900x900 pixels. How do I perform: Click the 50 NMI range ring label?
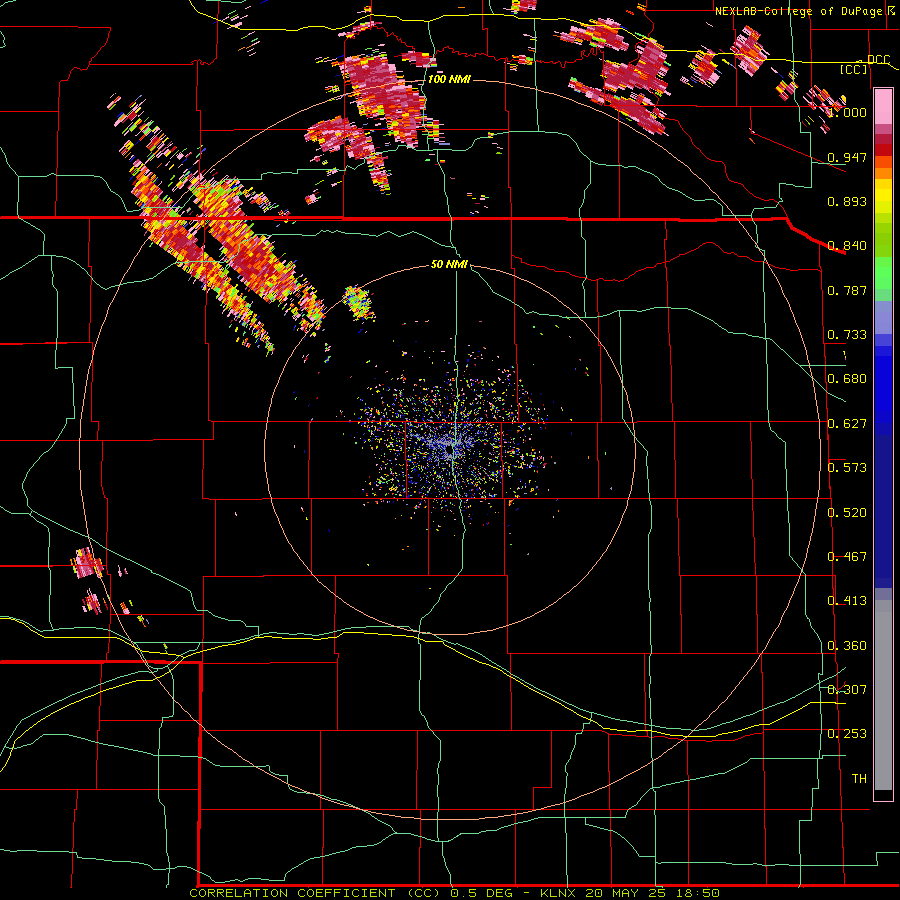(x=449, y=264)
